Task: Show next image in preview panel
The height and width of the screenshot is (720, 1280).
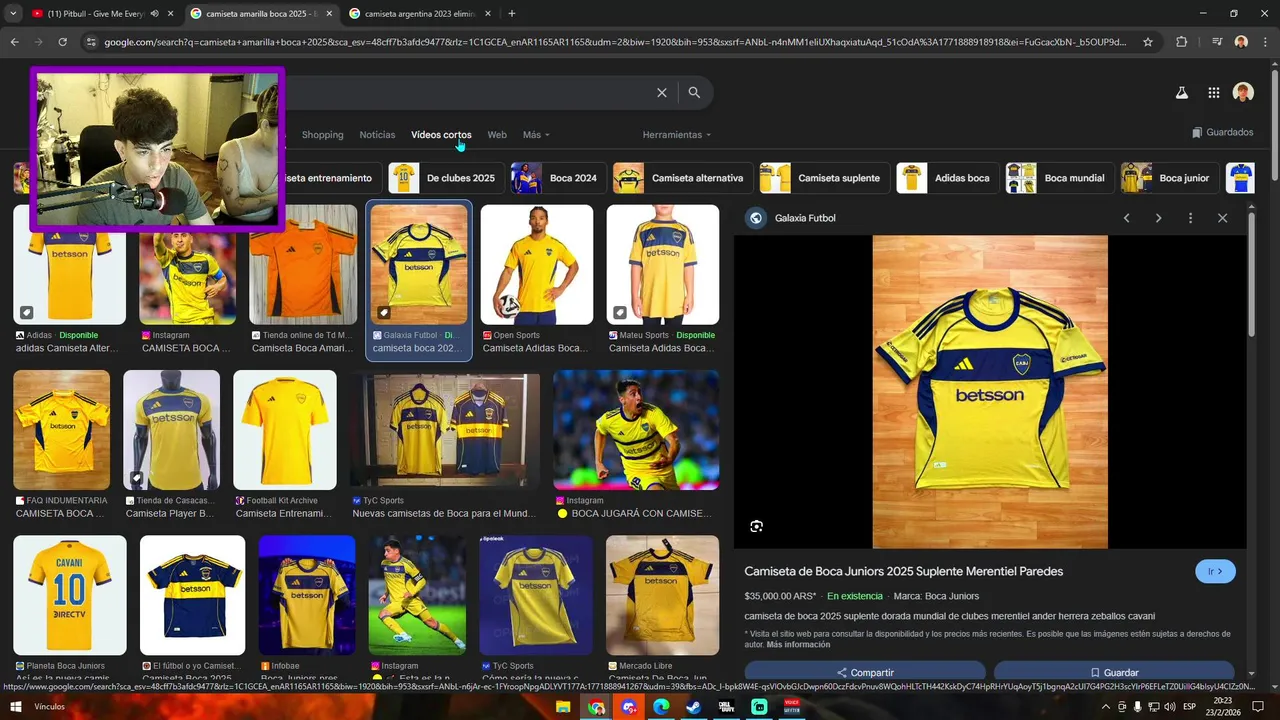Action: [x=1158, y=218]
